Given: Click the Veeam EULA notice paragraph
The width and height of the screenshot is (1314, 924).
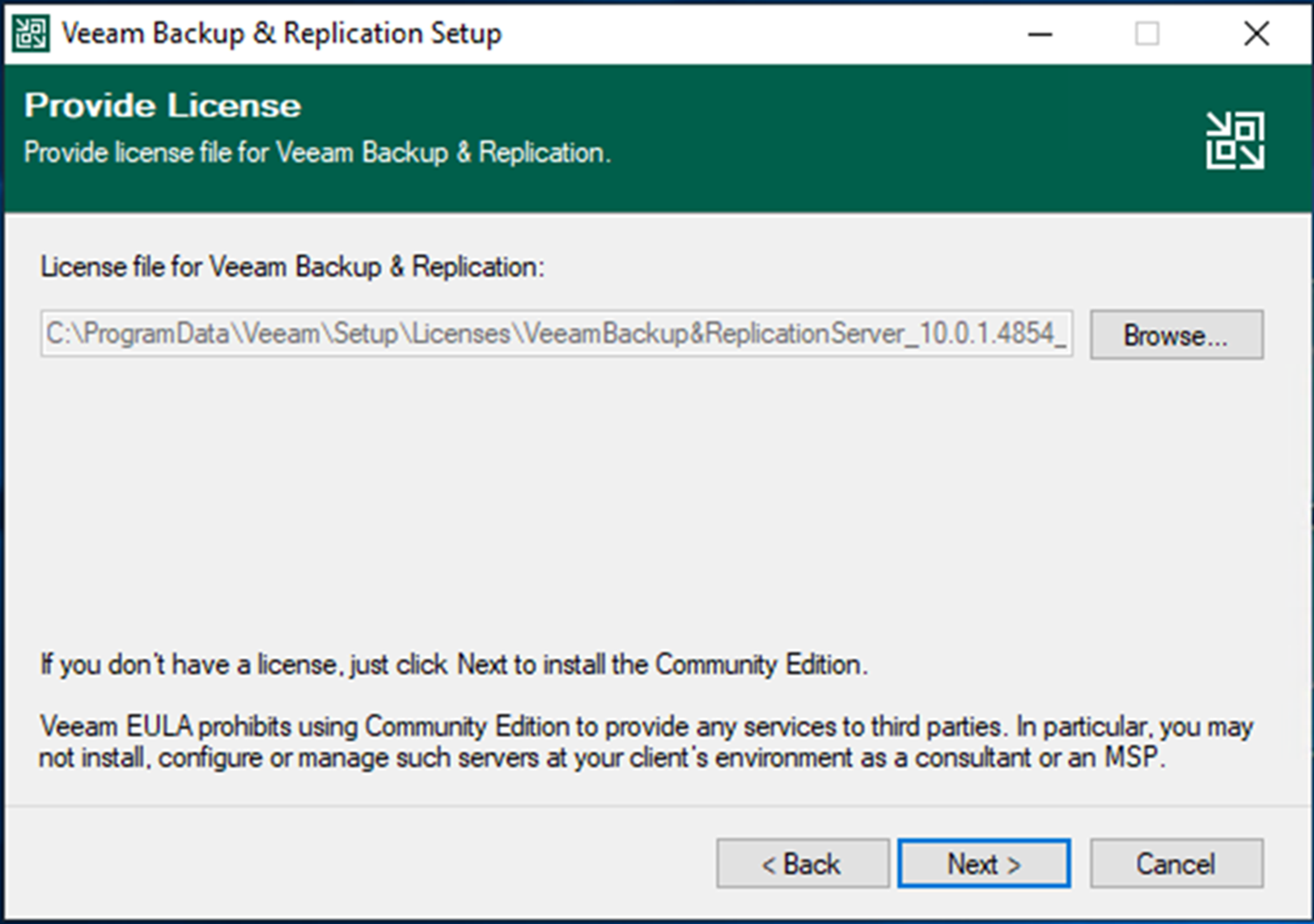Looking at the screenshot, I should pyautogui.click(x=646, y=741).
